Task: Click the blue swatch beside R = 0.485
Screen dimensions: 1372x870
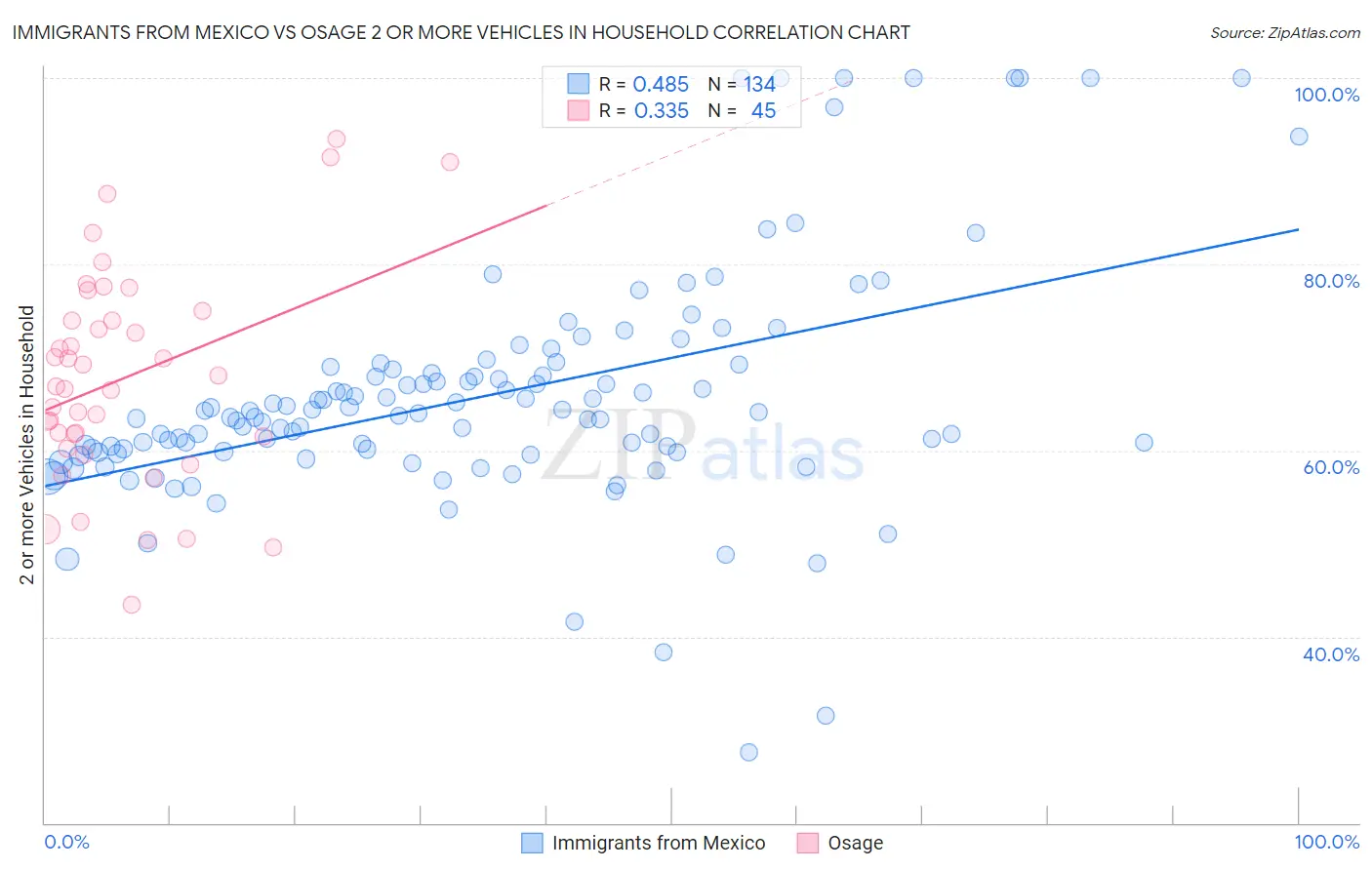Action: [x=579, y=84]
